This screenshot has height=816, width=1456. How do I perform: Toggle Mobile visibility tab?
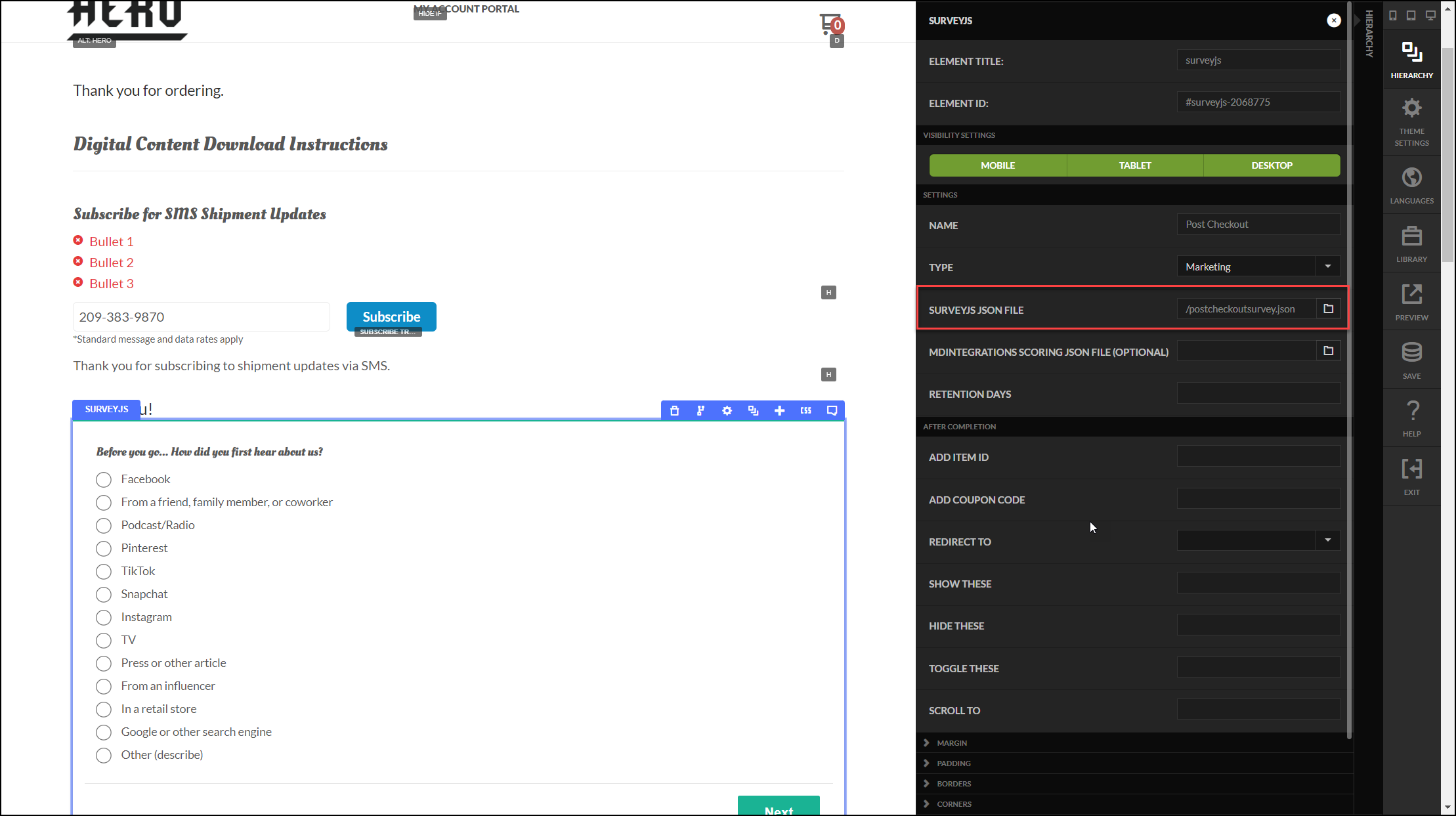pos(998,165)
